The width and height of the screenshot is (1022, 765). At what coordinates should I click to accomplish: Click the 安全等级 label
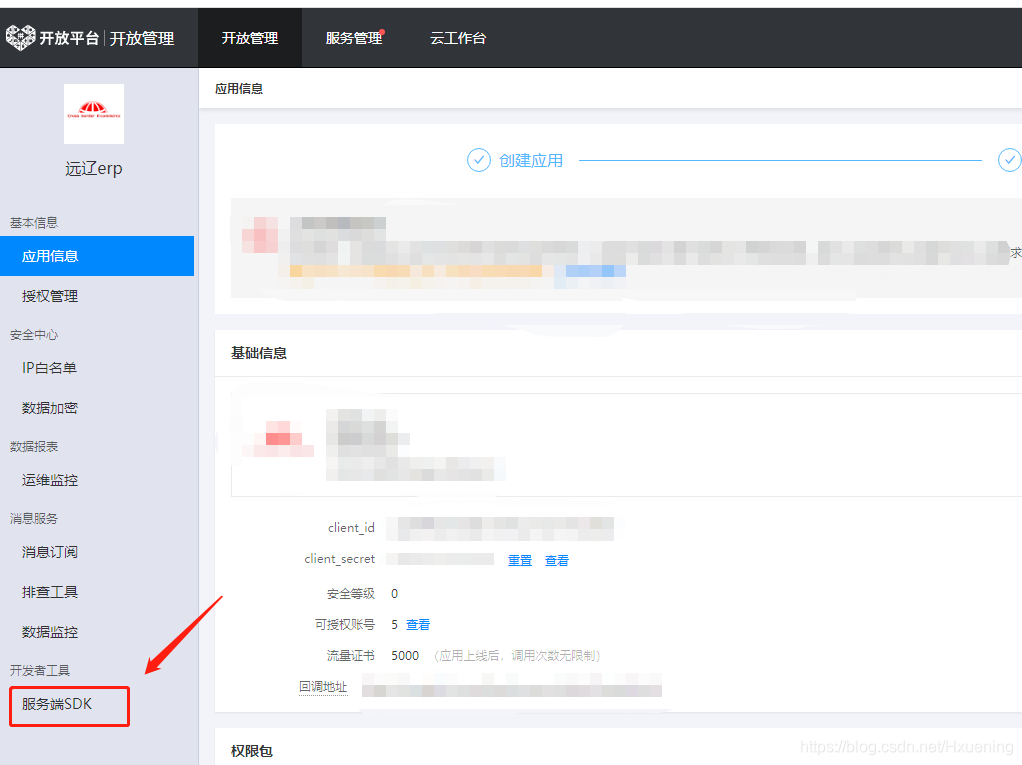click(x=351, y=594)
